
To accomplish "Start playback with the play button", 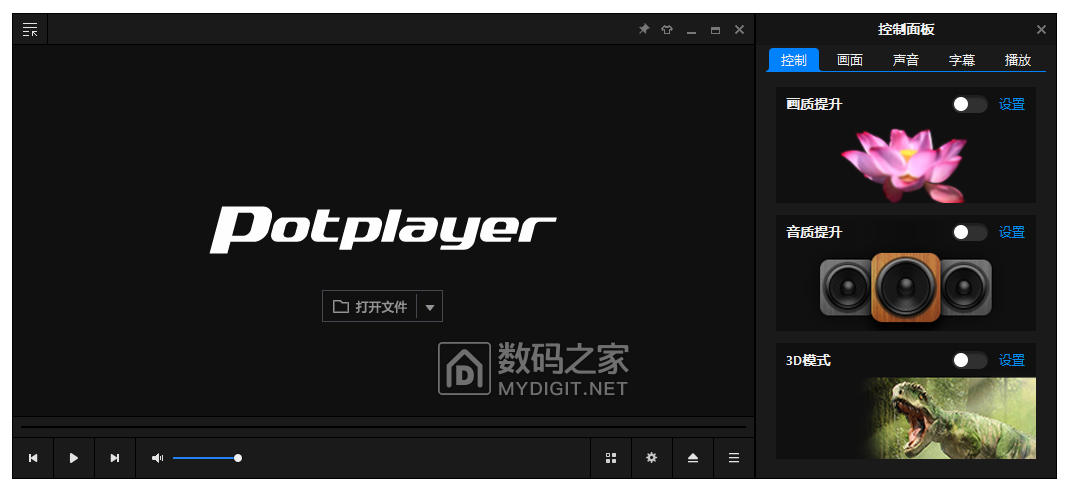I will [x=74, y=458].
